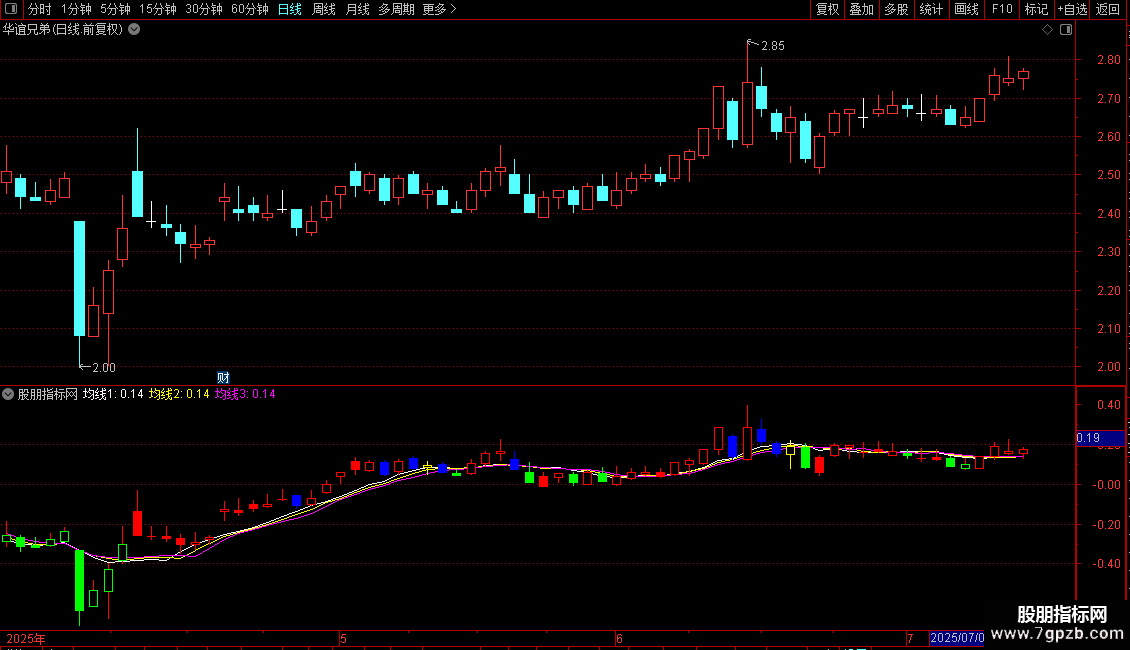The width and height of the screenshot is (1130, 650).
Task: Open the 复权 adjustment menu
Action: [x=827, y=9]
